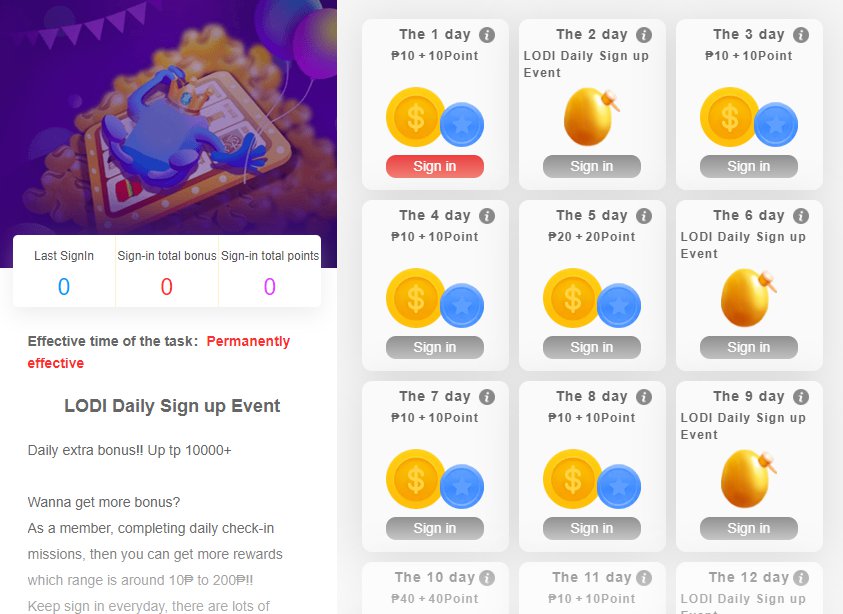
Task: Click the red Sign in button for day 1
Action: (x=434, y=166)
